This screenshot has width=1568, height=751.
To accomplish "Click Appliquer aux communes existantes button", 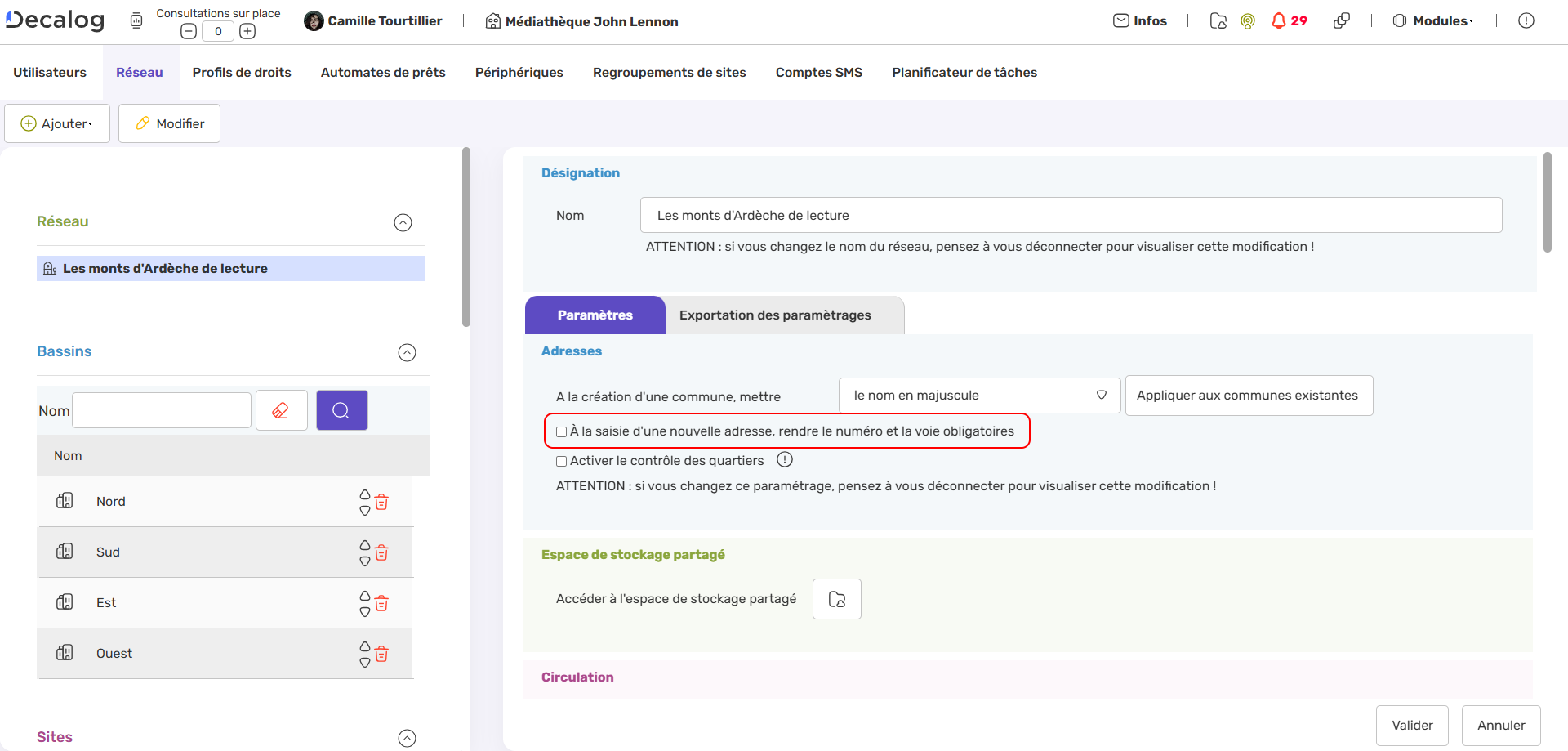I will [x=1248, y=396].
